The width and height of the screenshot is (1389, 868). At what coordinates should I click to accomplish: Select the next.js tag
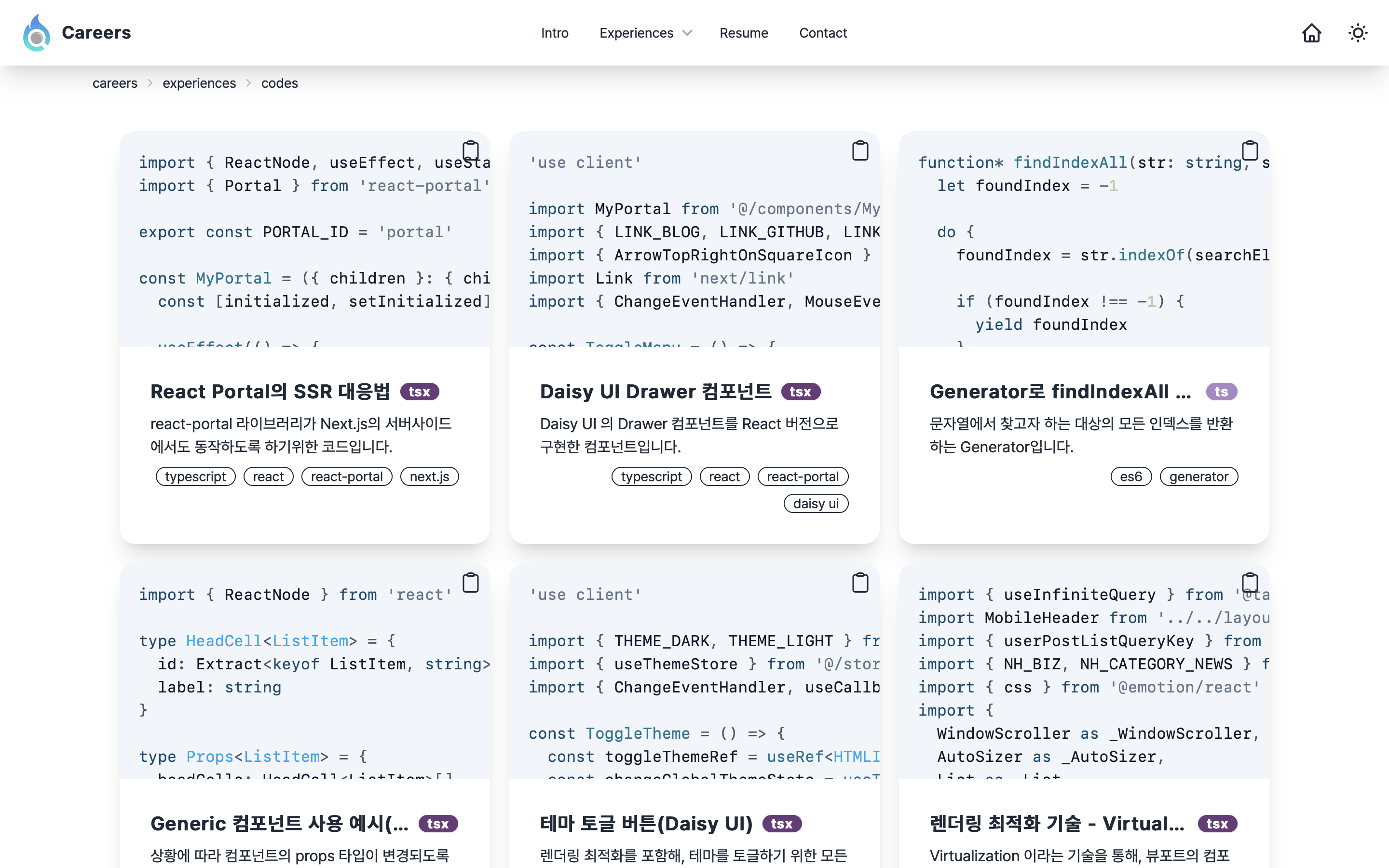(x=429, y=476)
